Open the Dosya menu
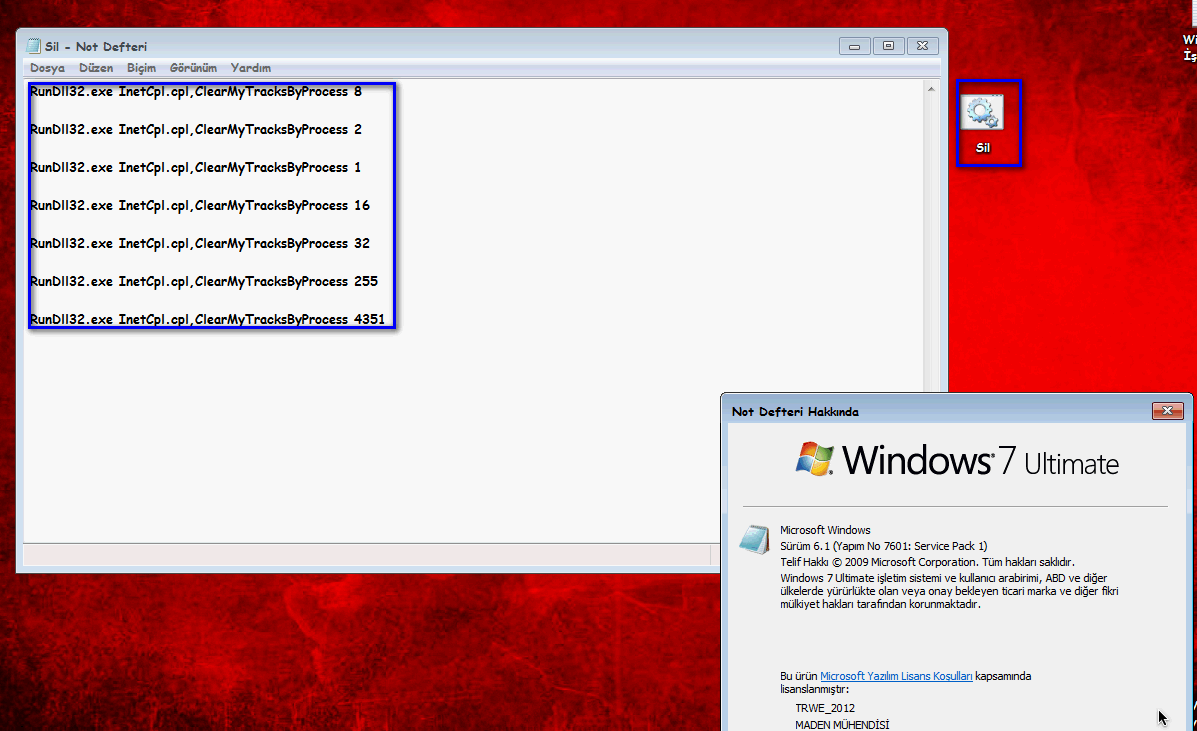This screenshot has width=1197, height=731. 47,68
